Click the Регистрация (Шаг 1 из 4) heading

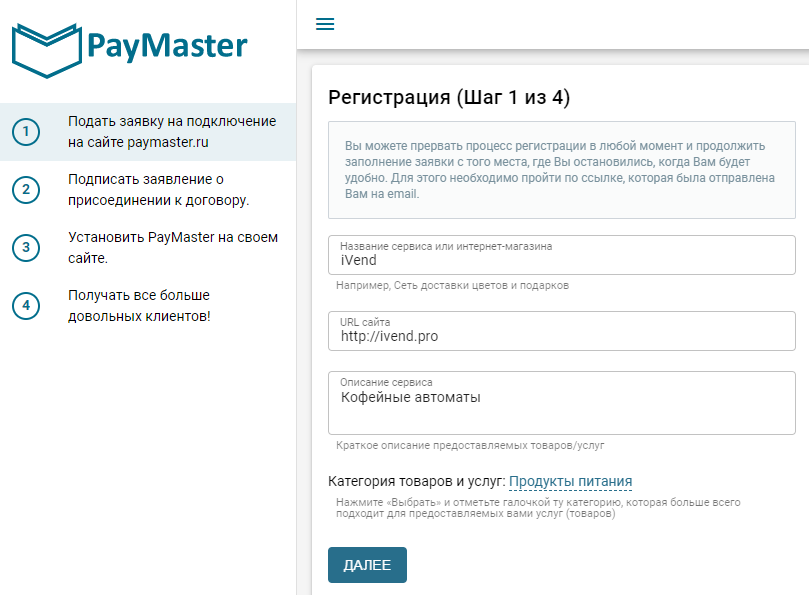[449, 97]
